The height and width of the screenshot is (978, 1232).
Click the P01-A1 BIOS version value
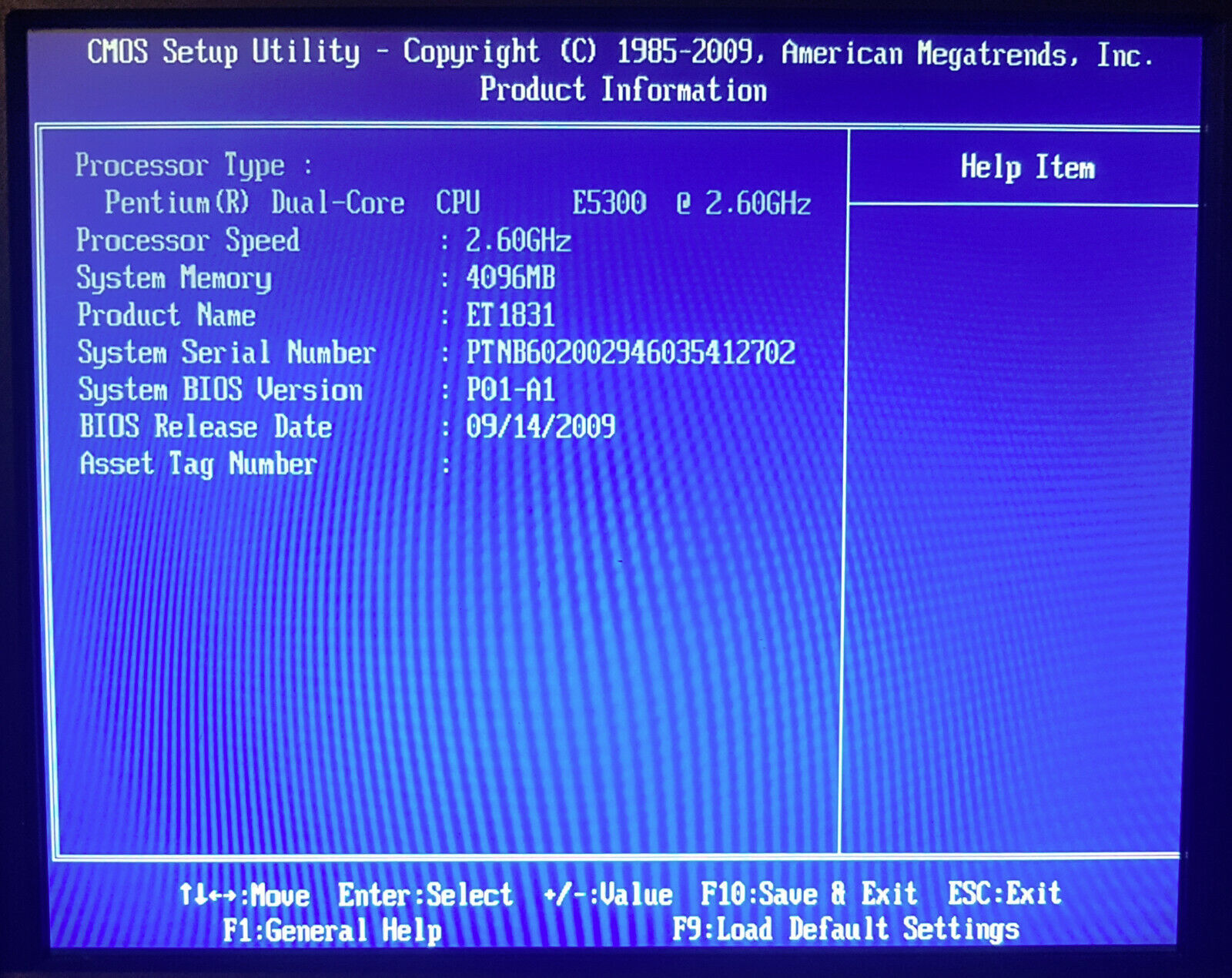click(x=511, y=390)
